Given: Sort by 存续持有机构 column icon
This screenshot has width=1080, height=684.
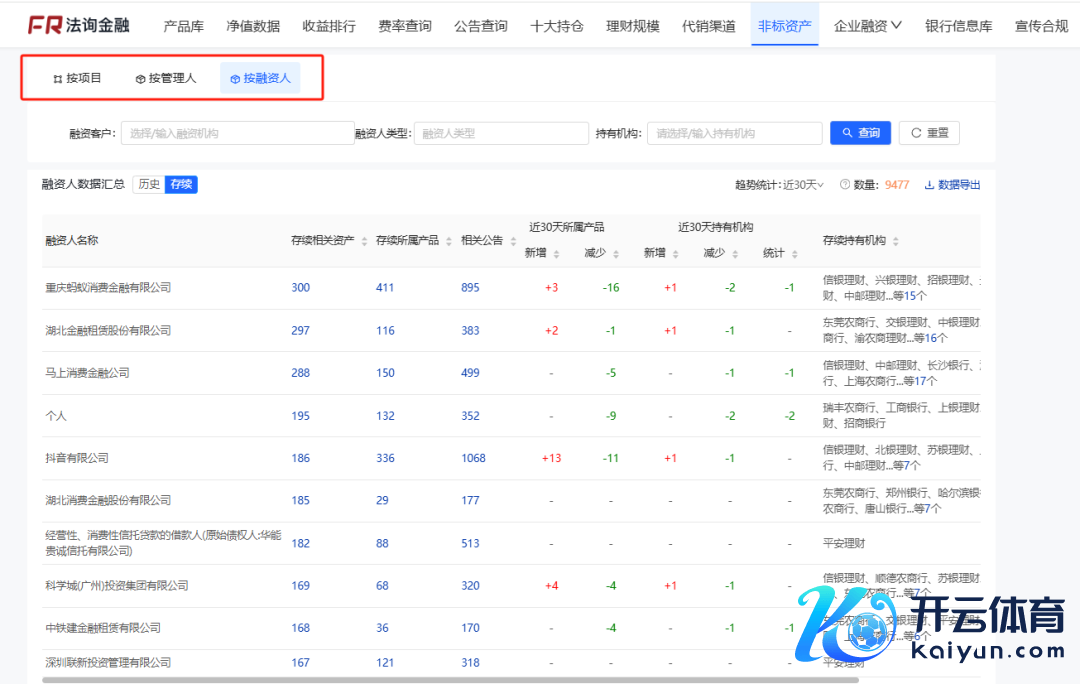Looking at the screenshot, I should (895, 241).
